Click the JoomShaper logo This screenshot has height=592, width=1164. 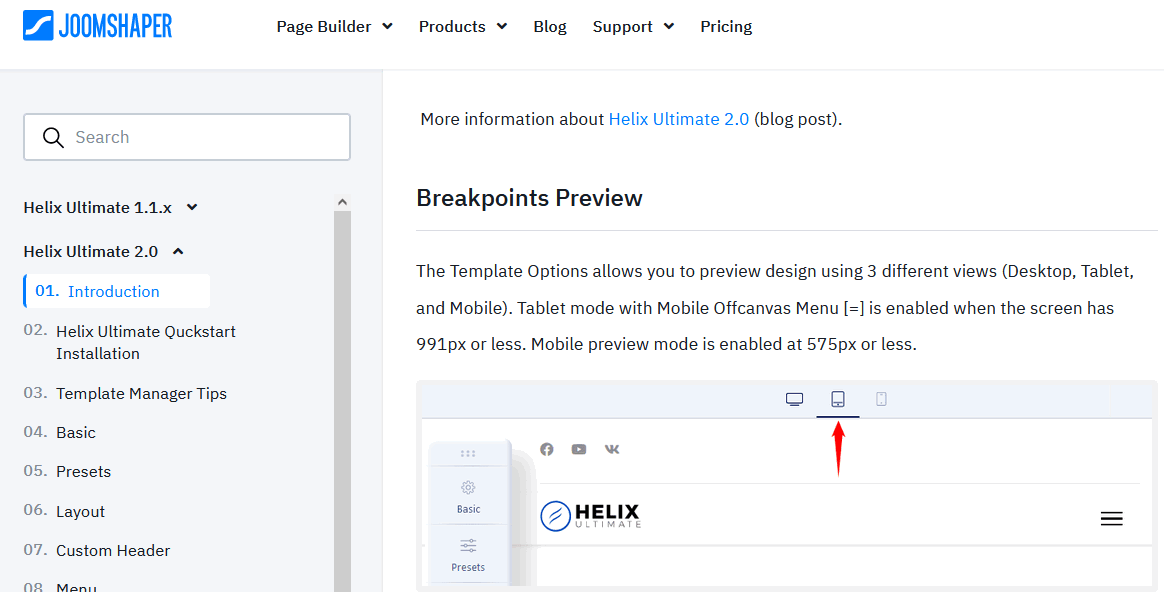coord(97,26)
